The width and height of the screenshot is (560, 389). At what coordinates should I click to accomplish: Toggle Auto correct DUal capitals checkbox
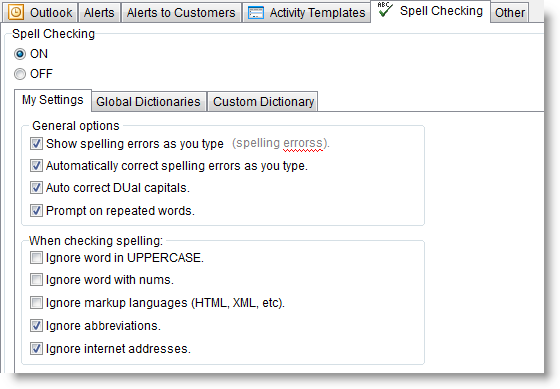(36, 188)
